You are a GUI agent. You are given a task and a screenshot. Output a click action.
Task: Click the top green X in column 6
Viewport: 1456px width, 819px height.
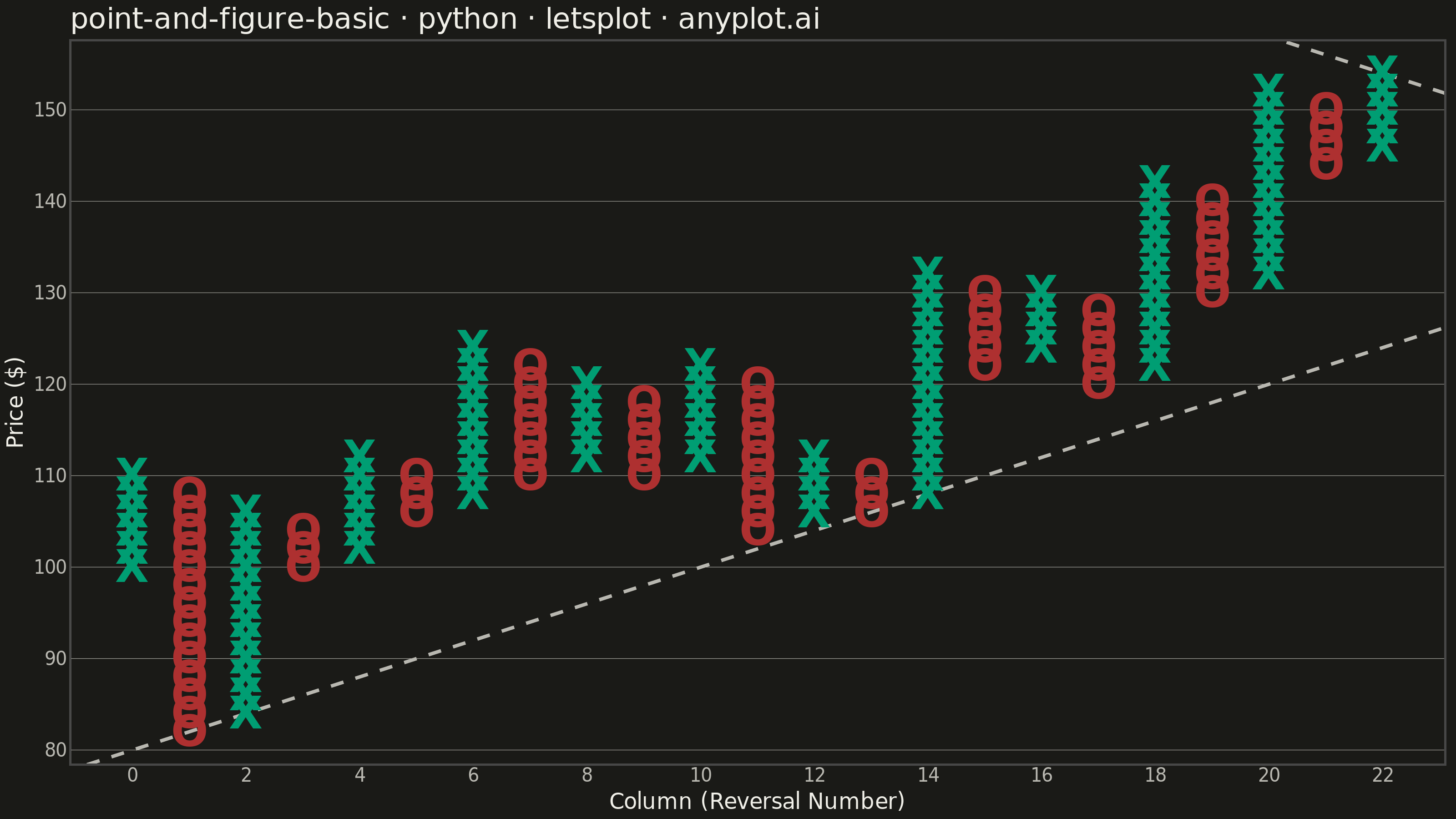point(473,346)
